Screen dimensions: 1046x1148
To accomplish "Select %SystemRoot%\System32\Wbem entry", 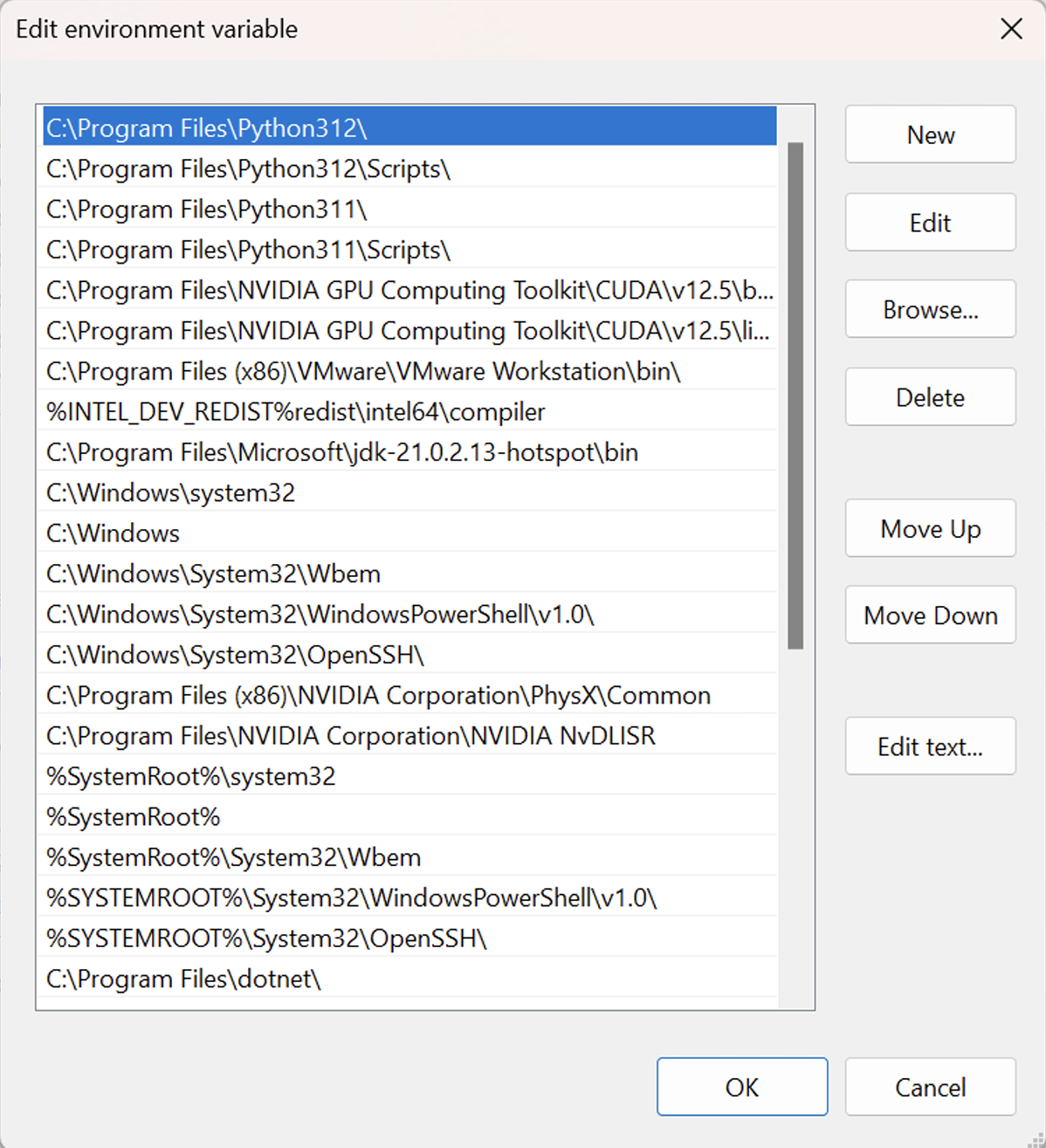I will click(409, 857).
